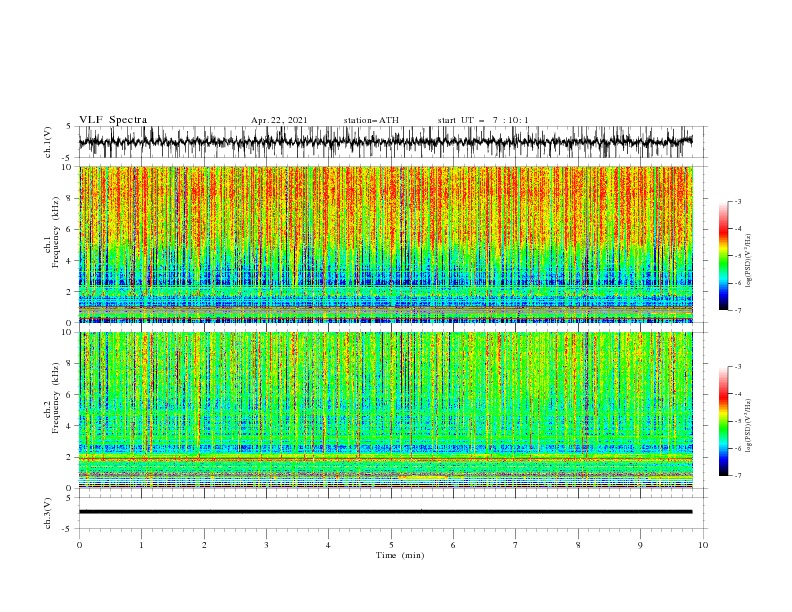Click the ch.2 "Frequency (kHz)" axis label
The image size is (792, 612).
coord(55,398)
